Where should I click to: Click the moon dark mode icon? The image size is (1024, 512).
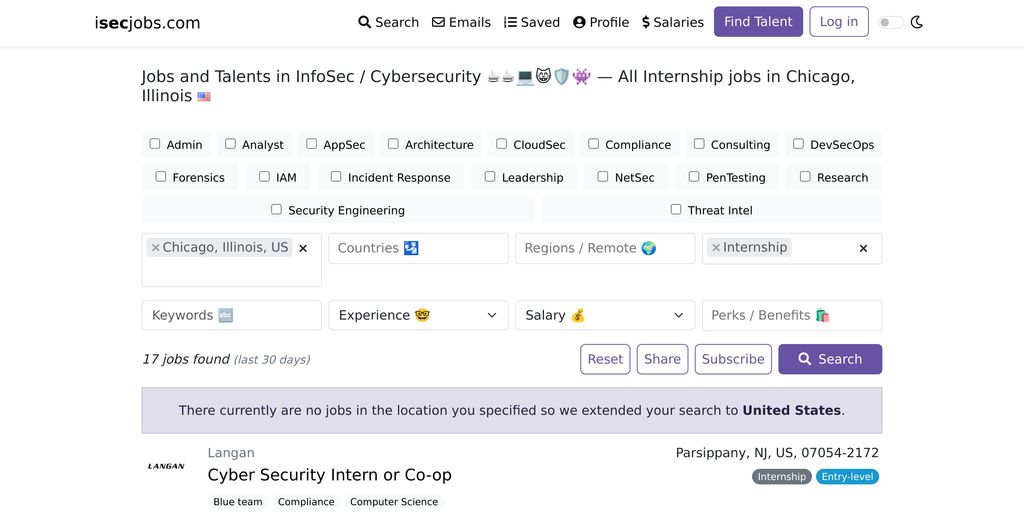[x=917, y=22]
